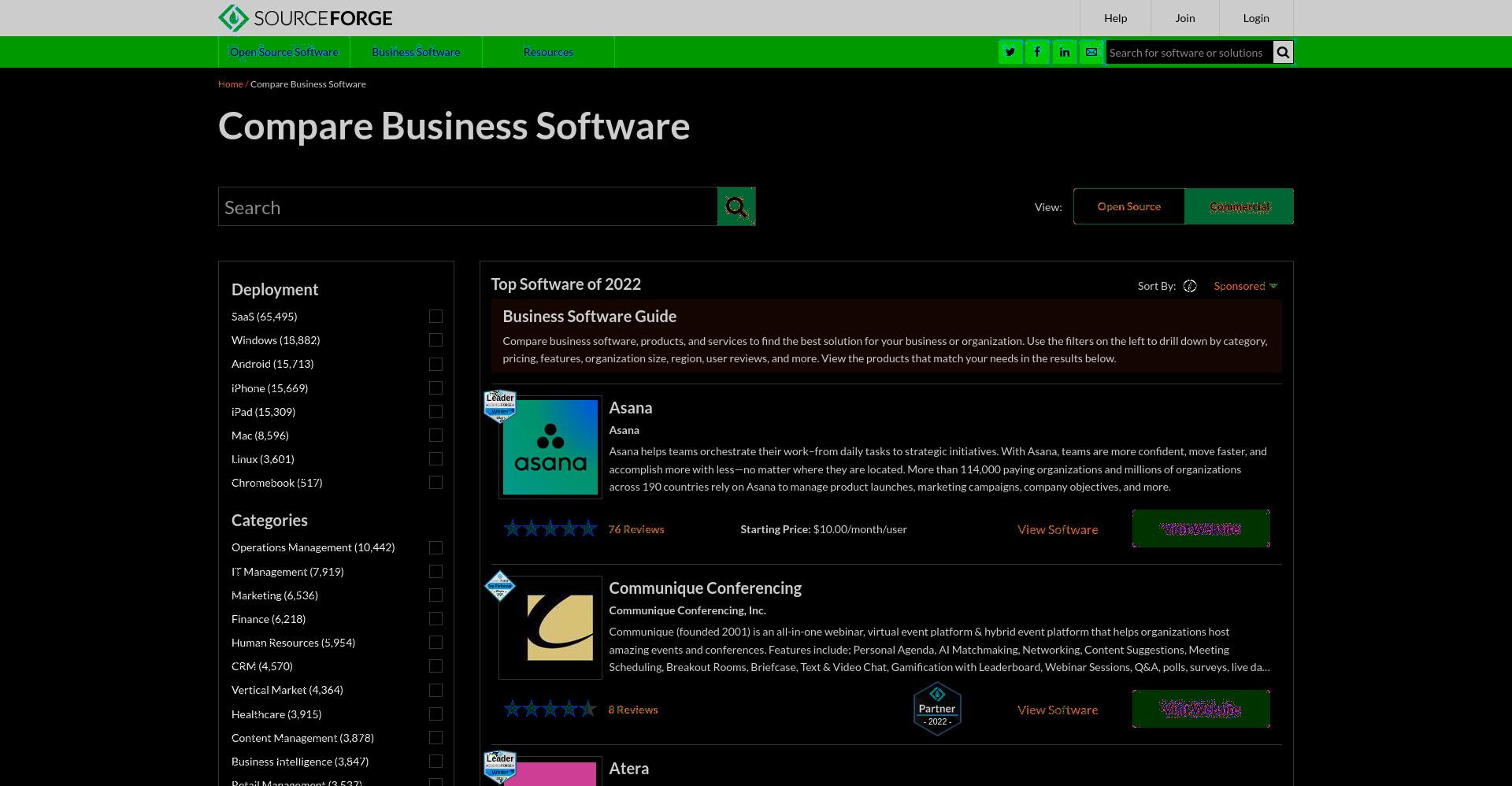Switch view to Open Source
This screenshot has height=786, width=1512.
(1129, 206)
